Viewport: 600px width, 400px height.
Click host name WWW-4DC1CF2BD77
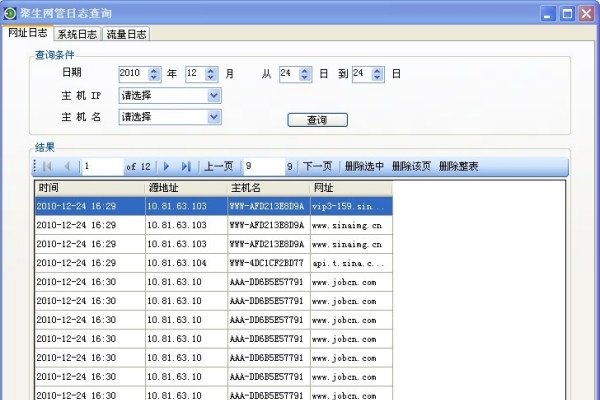point(269,263)
